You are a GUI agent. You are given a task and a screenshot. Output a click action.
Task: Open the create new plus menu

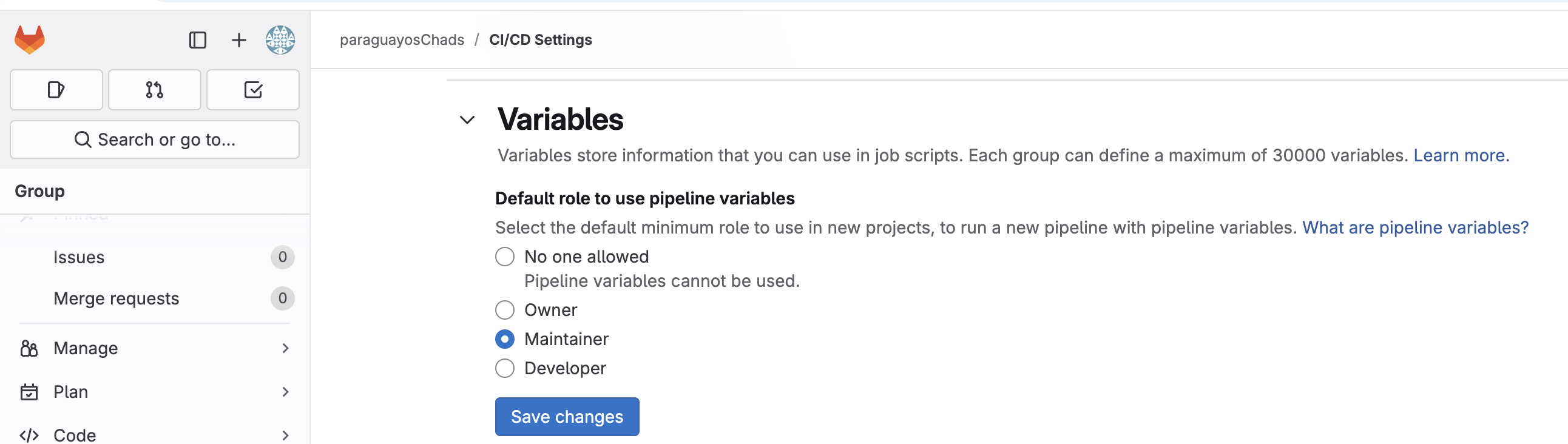coord(239,40)
